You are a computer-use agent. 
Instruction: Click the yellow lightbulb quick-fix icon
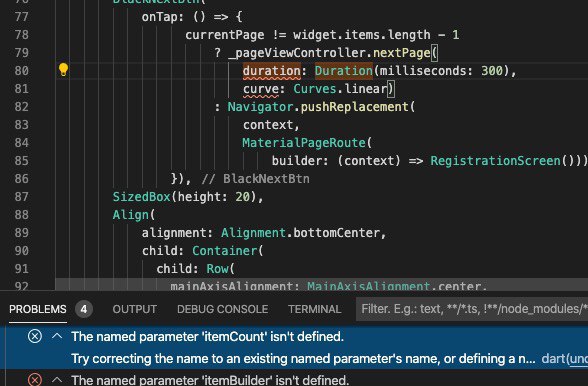63,70
